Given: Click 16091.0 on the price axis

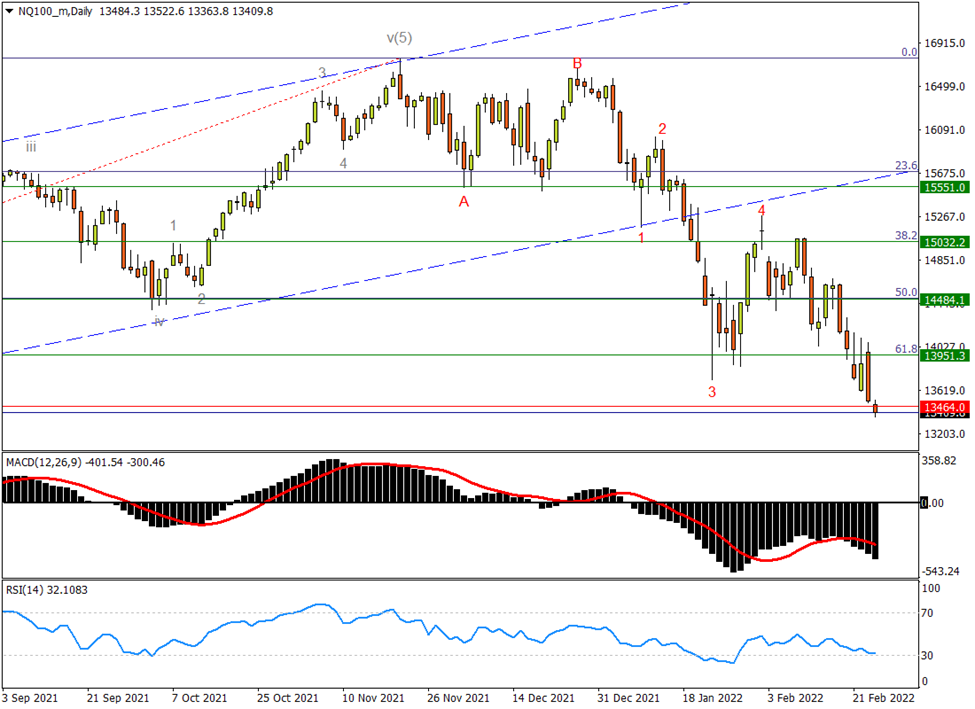Looking at the screenshot, I should (945, 130).
